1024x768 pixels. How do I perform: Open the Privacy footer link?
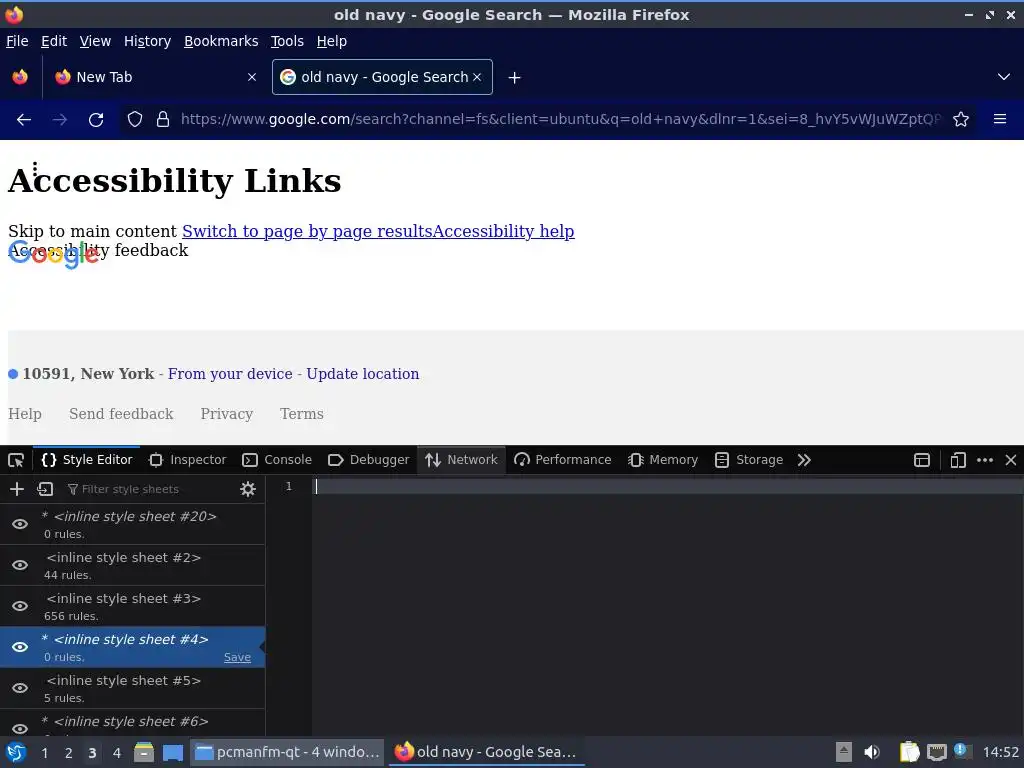227,414
